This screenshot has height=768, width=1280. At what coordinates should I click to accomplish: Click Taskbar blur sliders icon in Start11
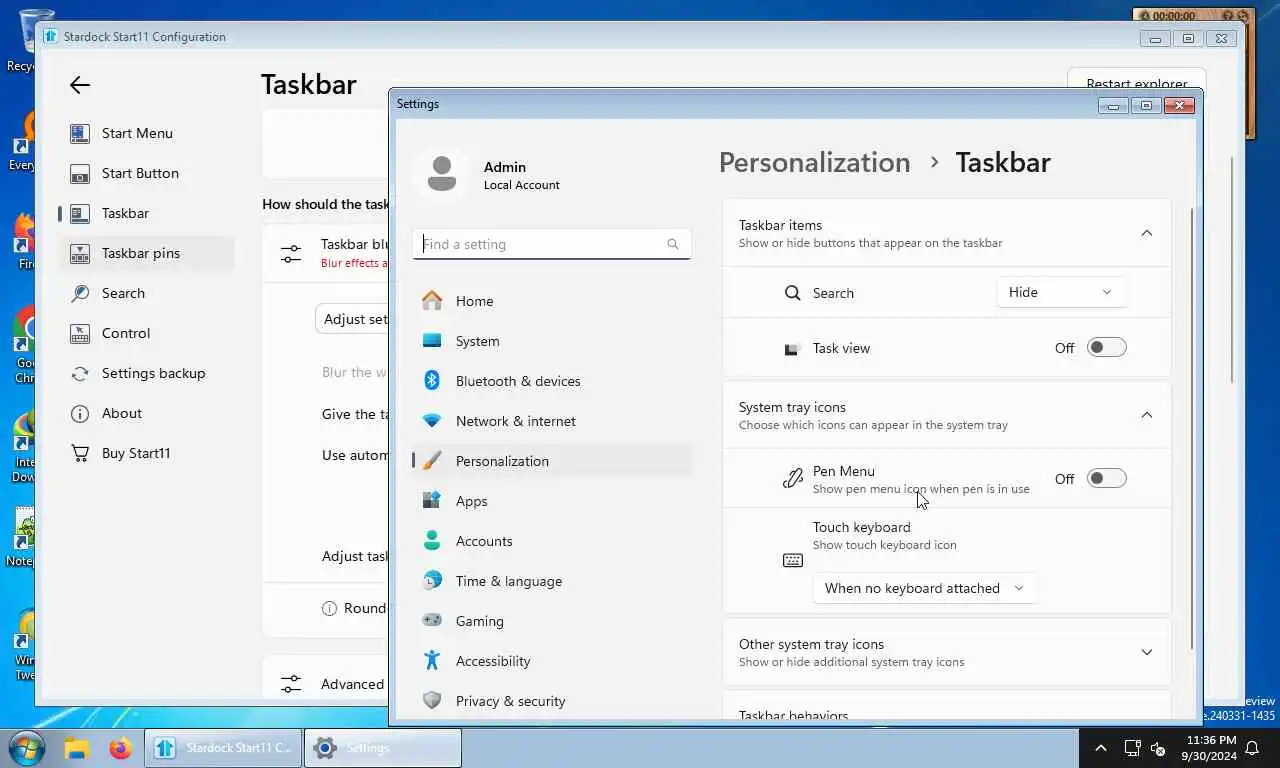(x=291, y=253)
